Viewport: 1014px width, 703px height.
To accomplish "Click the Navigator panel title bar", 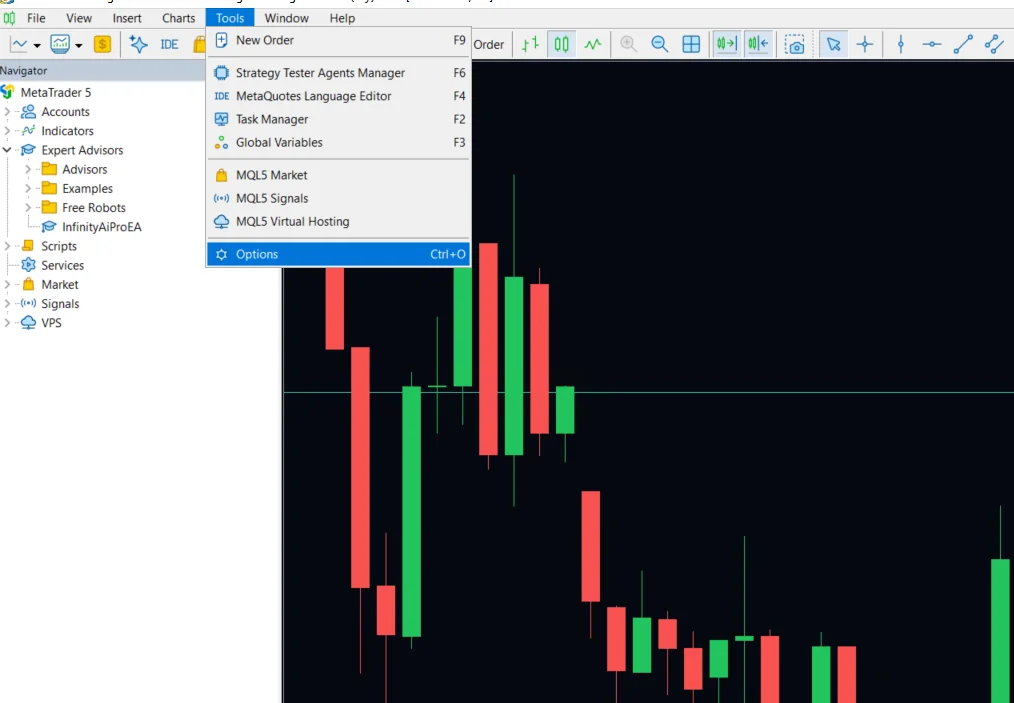I will tap(103, 71).
